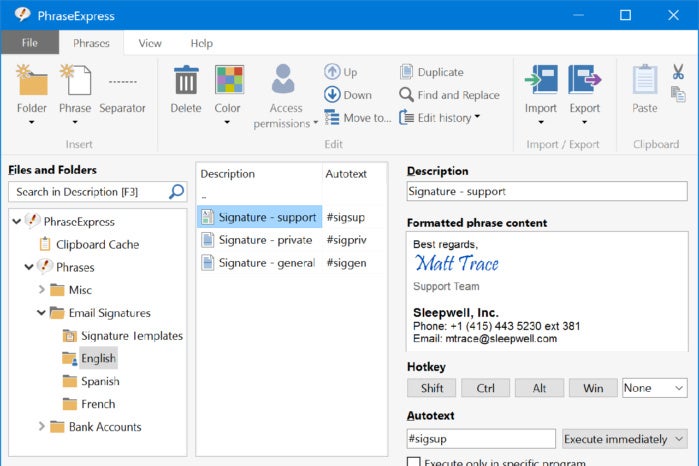Move phrase Up with the arrow icon
The width and height of the screenshot is (699, 466).
(332, 71)
